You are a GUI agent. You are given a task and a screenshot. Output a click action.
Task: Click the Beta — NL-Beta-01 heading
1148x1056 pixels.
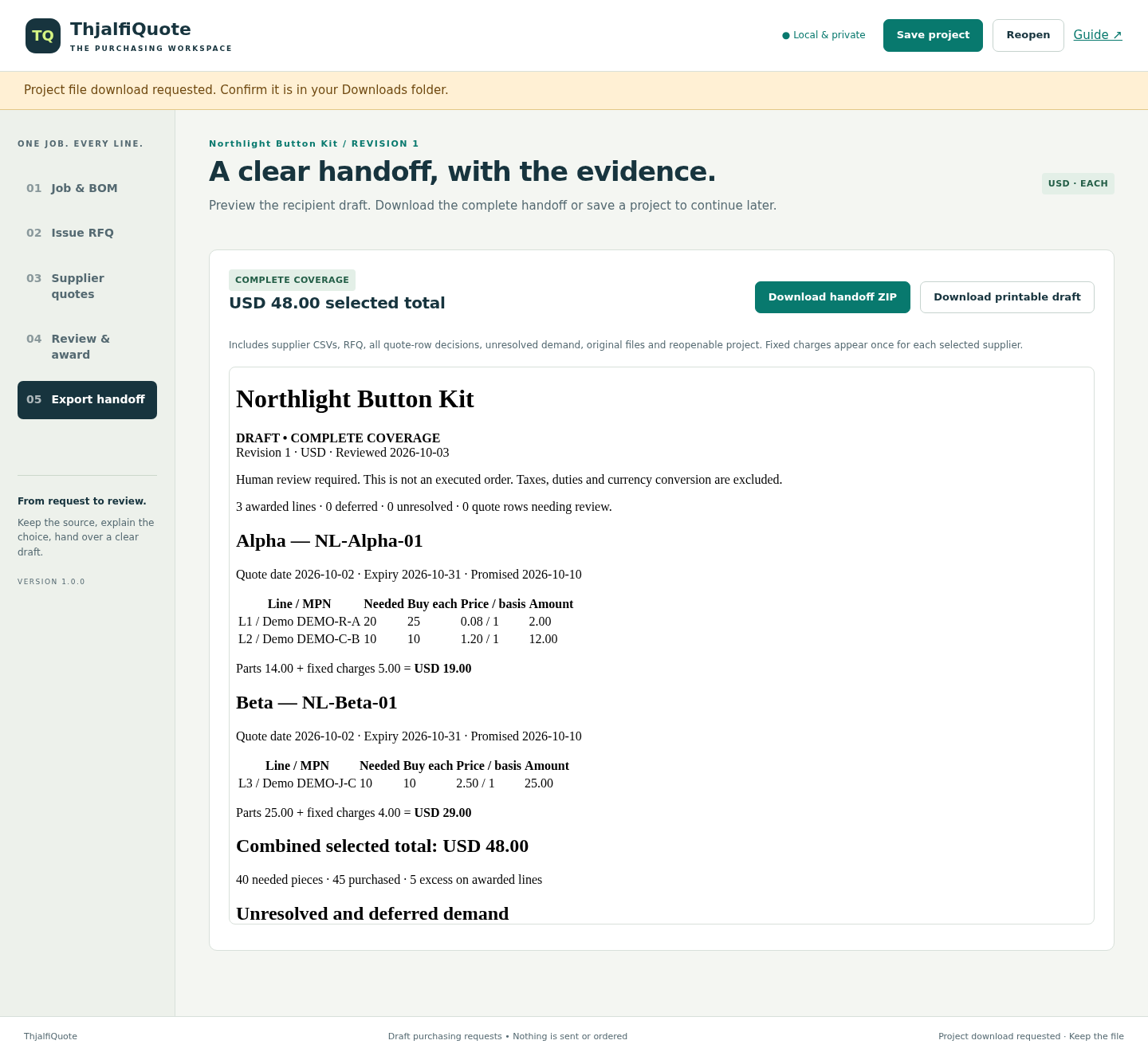[316, 703]
